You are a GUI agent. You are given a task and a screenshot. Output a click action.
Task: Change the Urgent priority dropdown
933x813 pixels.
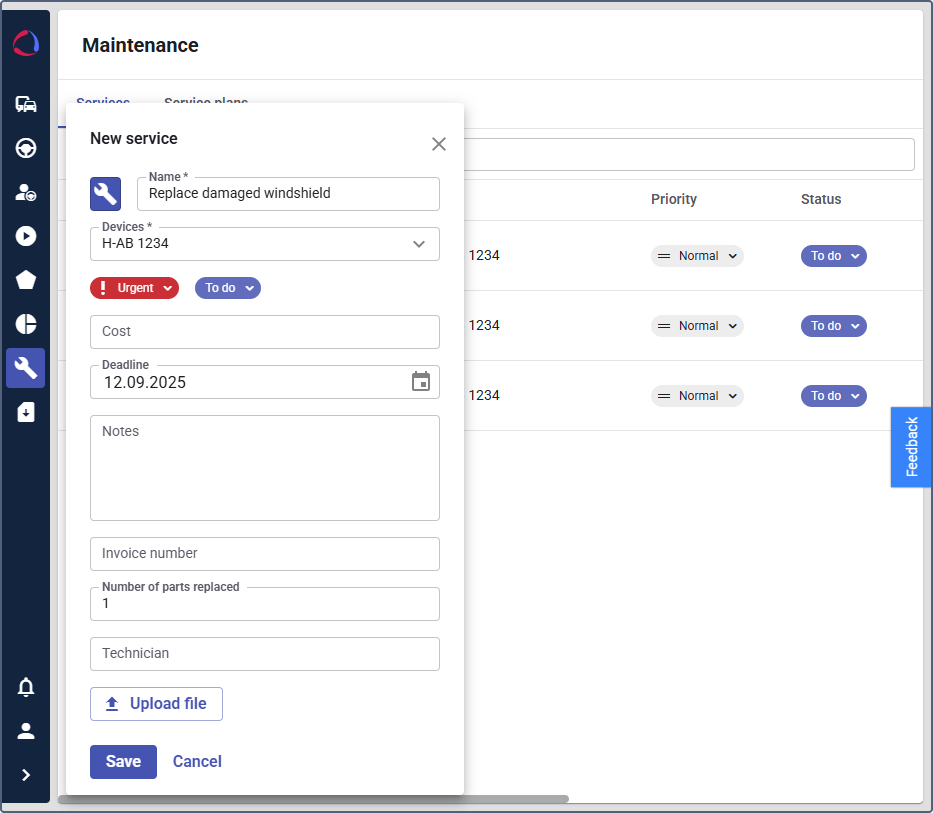tap(134, 288)
